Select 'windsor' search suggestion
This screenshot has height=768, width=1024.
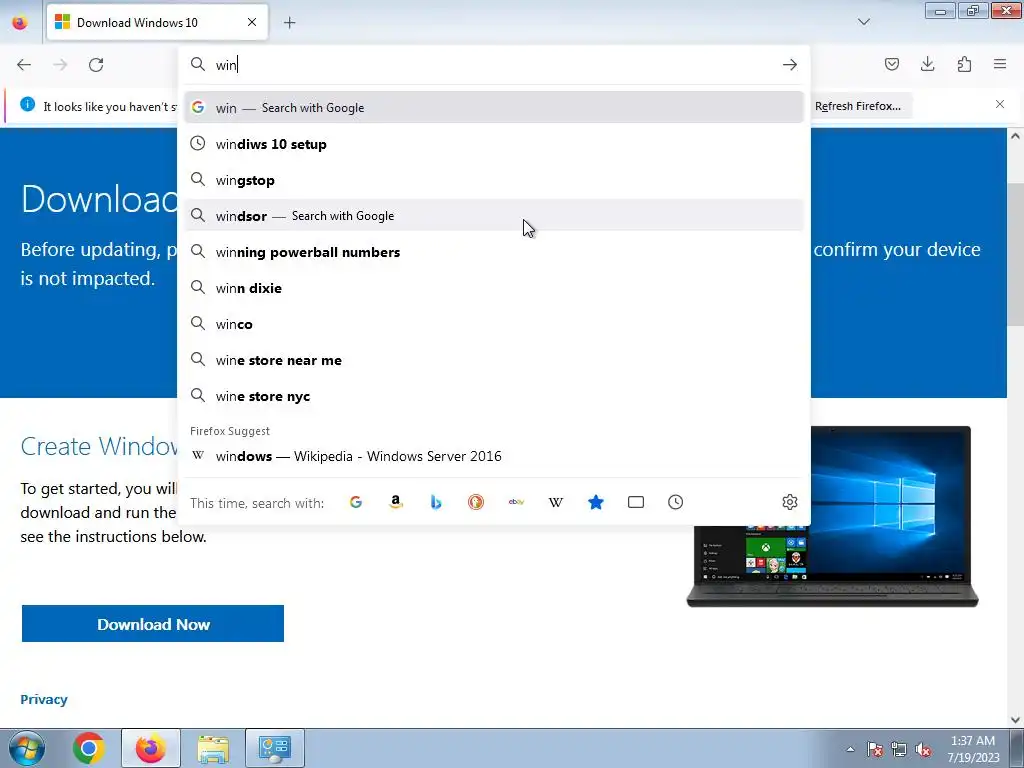pyautogui.click(x=494, y=216)
